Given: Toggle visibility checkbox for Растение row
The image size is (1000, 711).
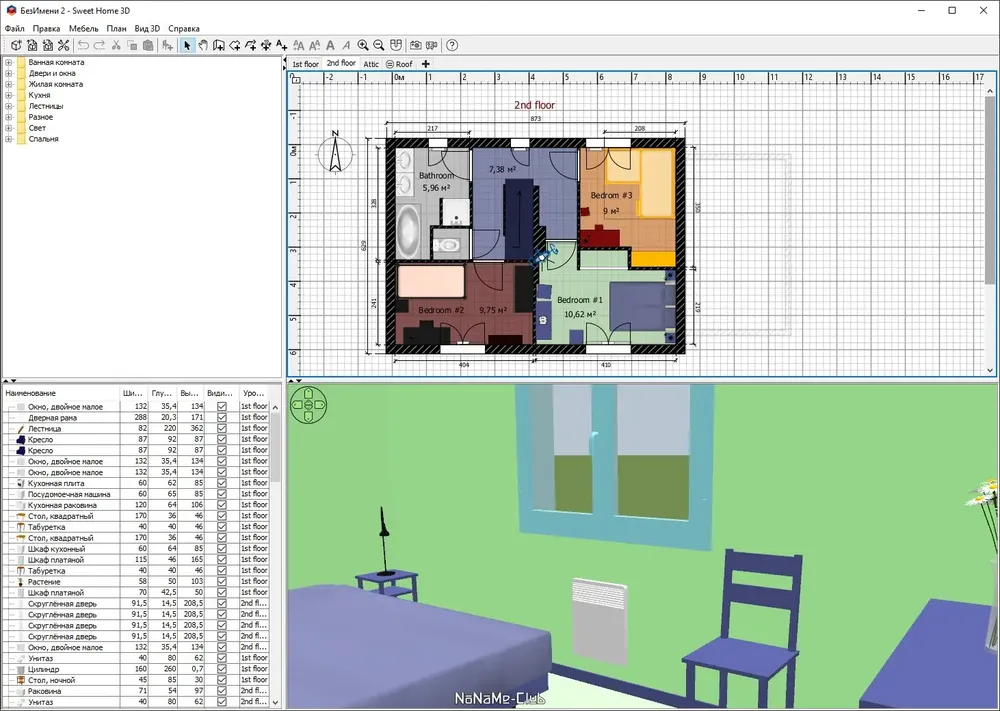Looking at the screenshot, I should tap(222, 582).
